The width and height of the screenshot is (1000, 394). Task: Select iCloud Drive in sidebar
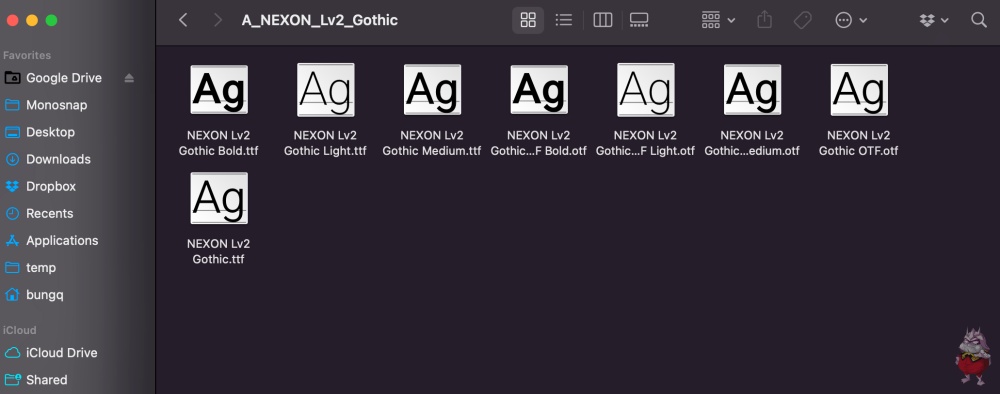click(x=61, y=353)
